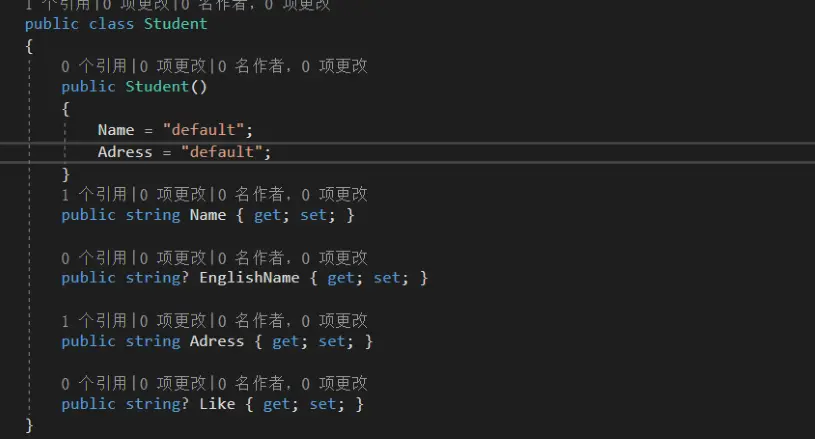Open "1 个引用" references above the Adress property
The image size is (815, 439).
(94, 321)
